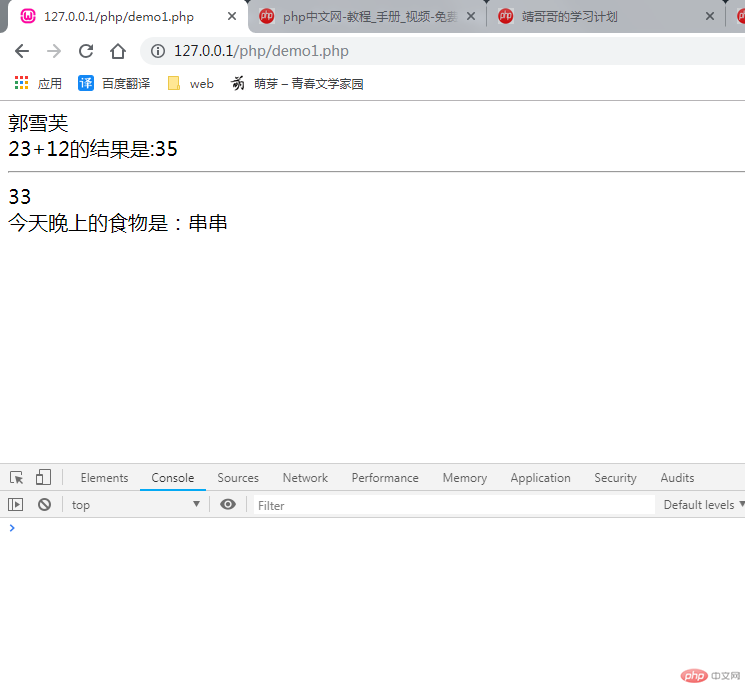Open the web bookmarks folder

(x=191, y=84)
